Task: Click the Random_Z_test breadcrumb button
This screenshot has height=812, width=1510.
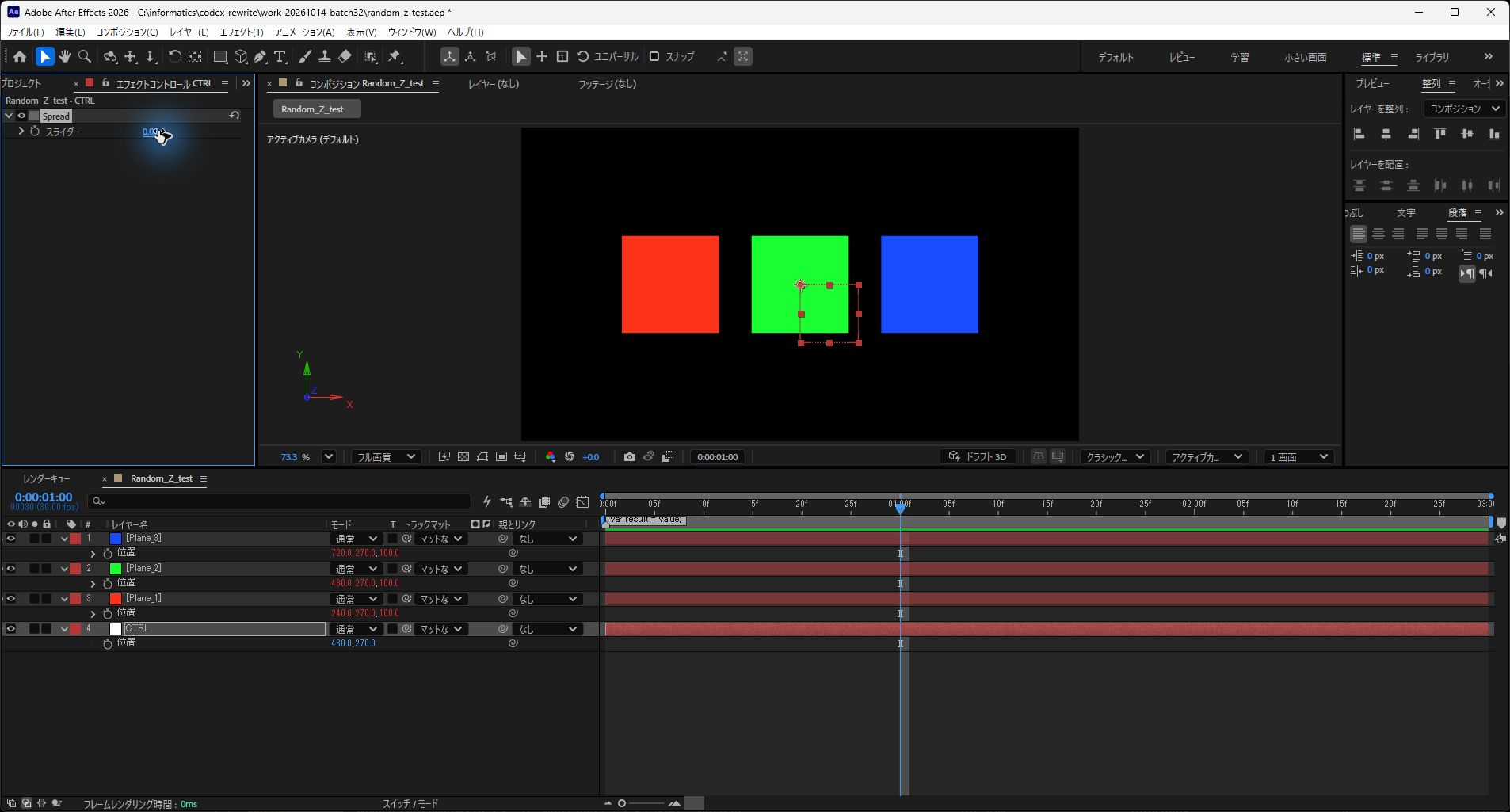Action: tap(317, 109)
